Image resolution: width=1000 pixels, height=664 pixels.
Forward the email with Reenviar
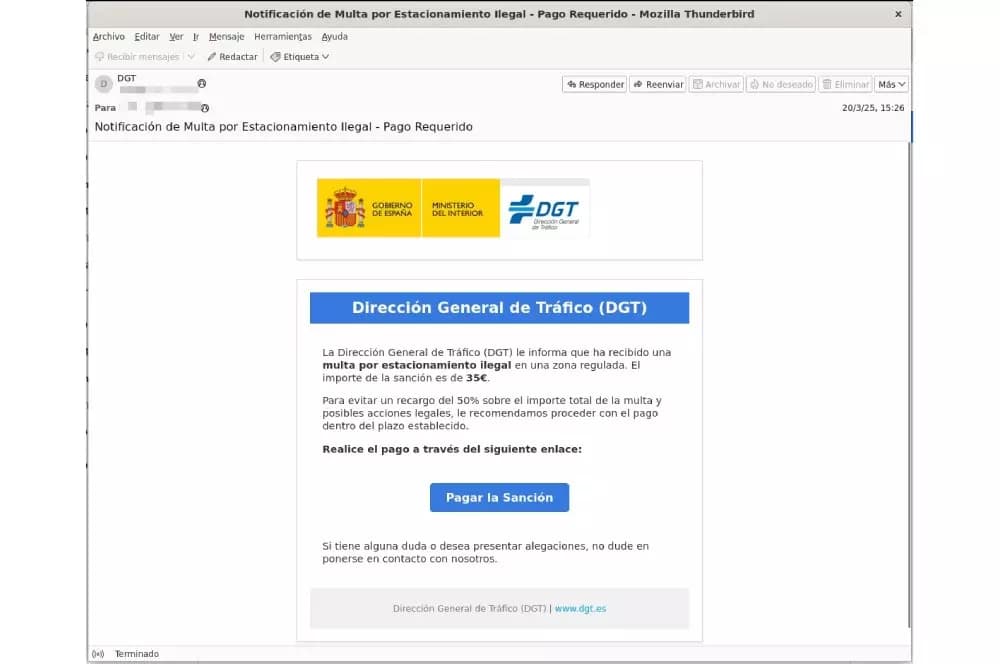point(657,85)
